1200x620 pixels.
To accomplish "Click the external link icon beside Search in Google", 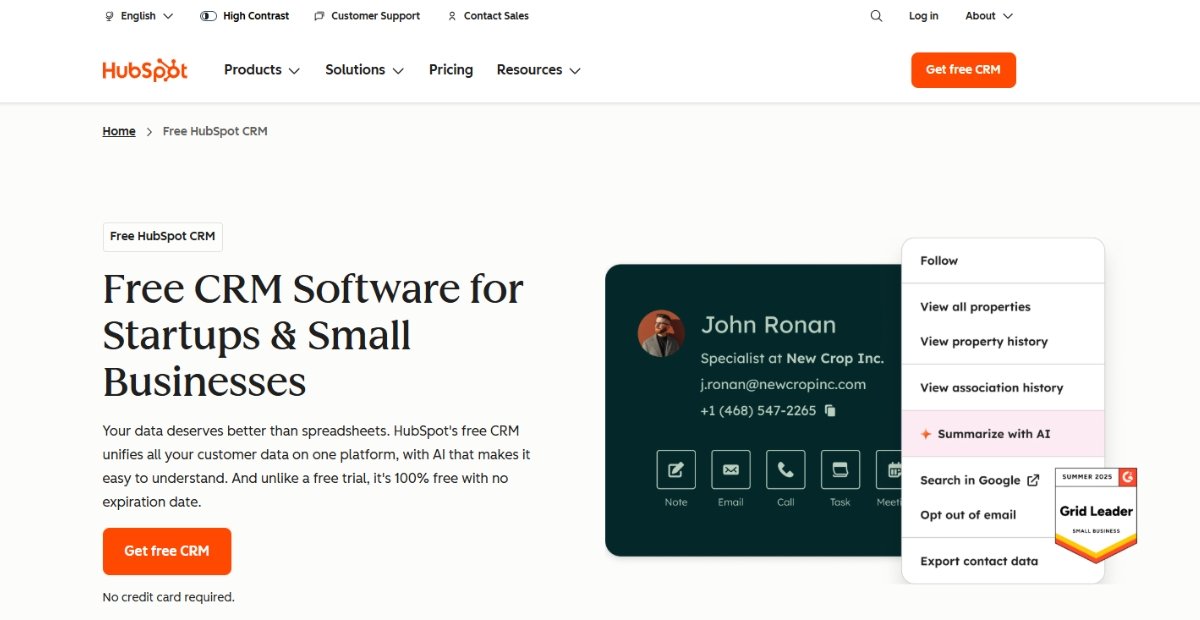I will click(x=1033, y=480).
